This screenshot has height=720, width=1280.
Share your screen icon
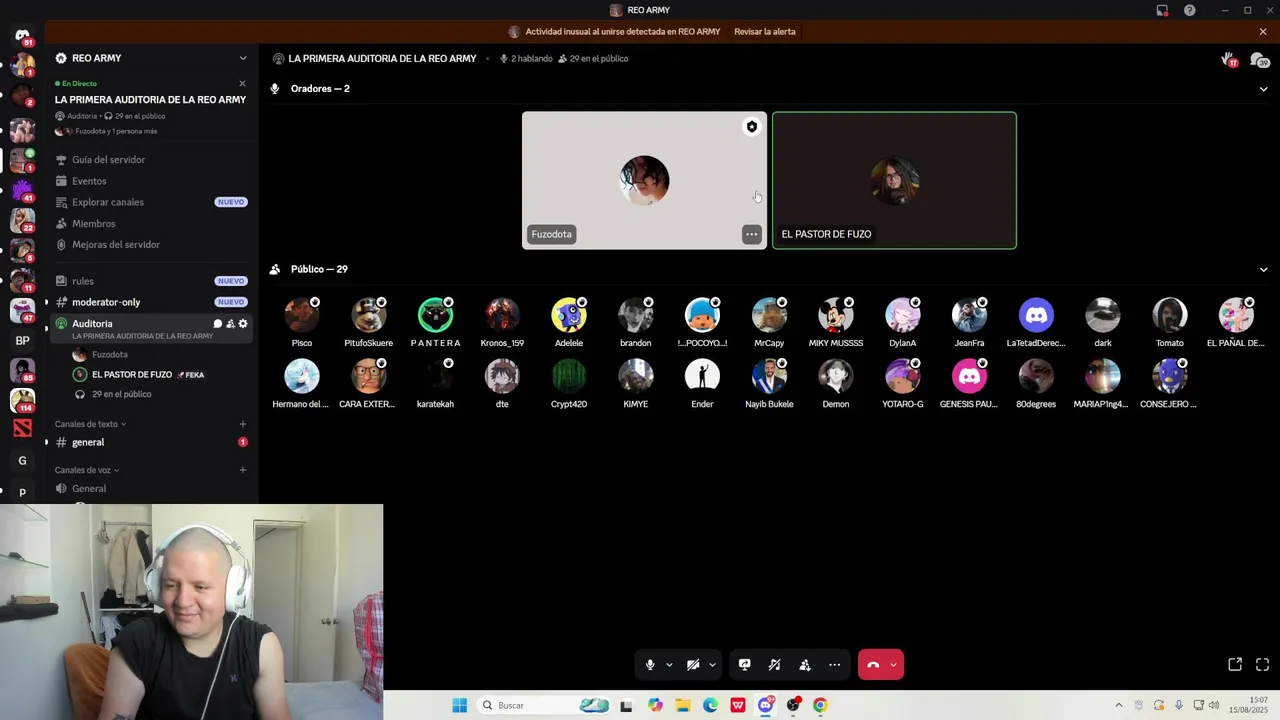(x=744, y=665)
